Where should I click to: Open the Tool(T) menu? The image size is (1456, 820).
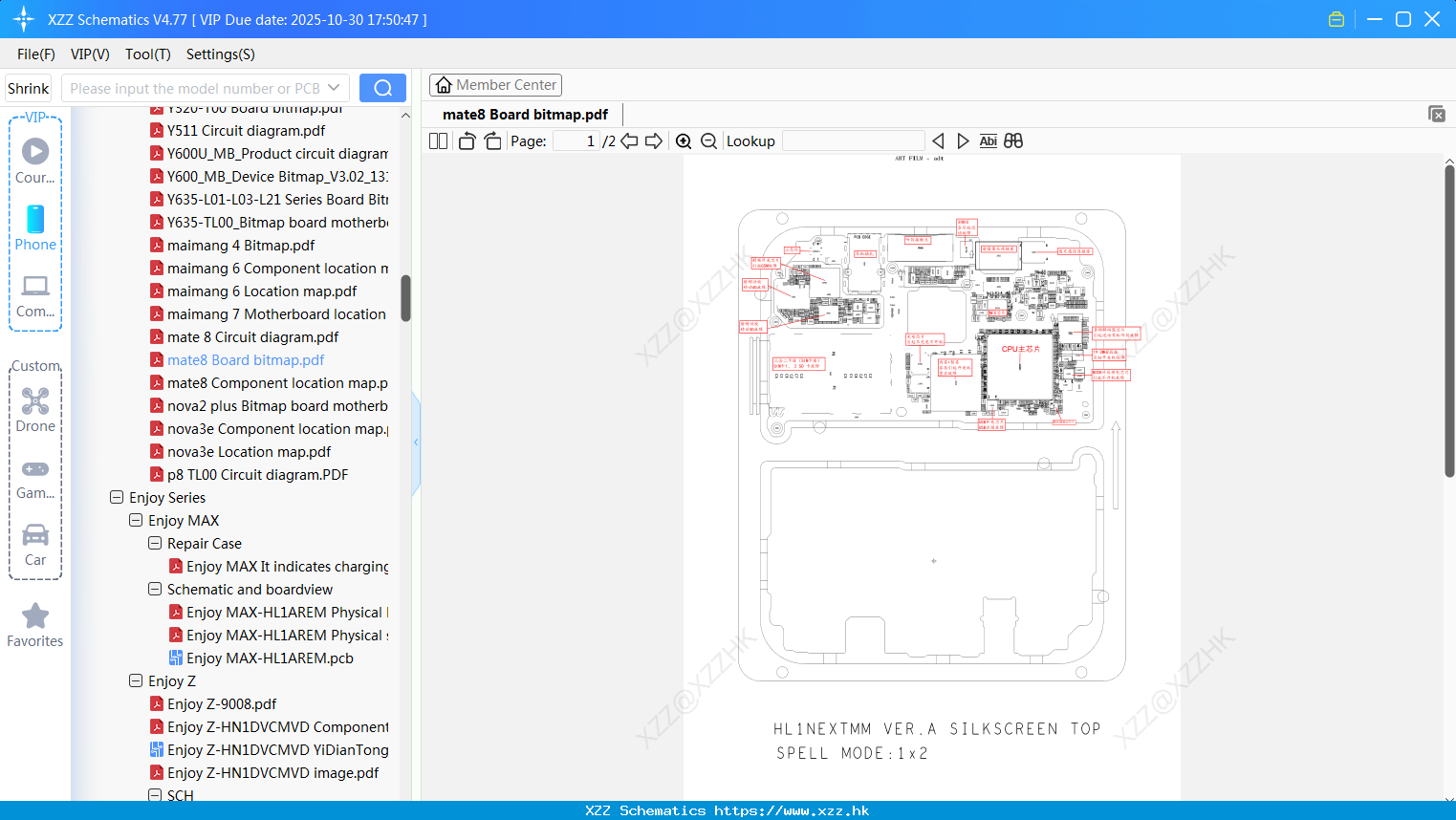pos(148,54)
